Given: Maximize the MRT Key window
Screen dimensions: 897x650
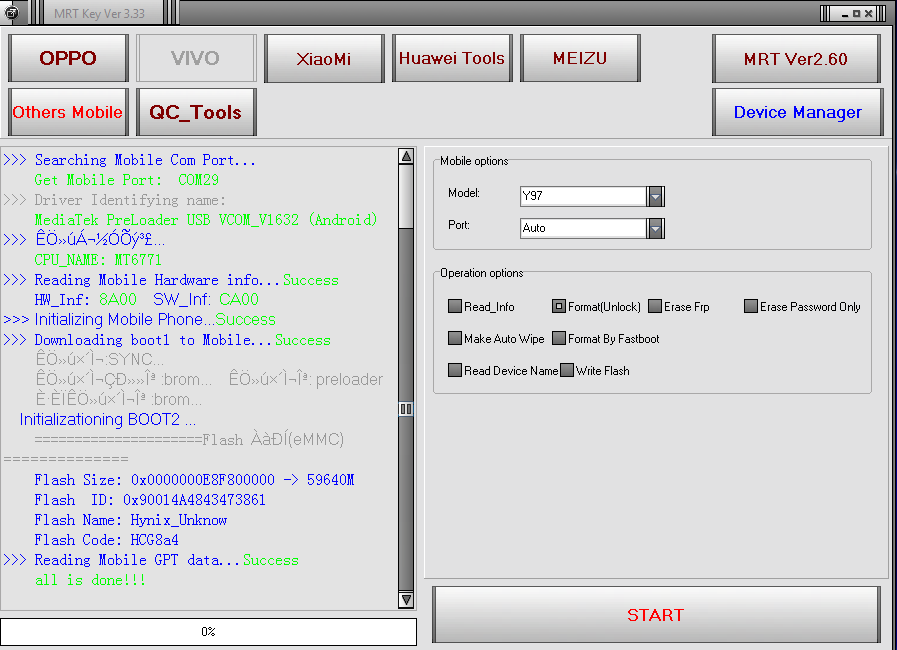Looking at the screenshot, I should tap(856, 14).
